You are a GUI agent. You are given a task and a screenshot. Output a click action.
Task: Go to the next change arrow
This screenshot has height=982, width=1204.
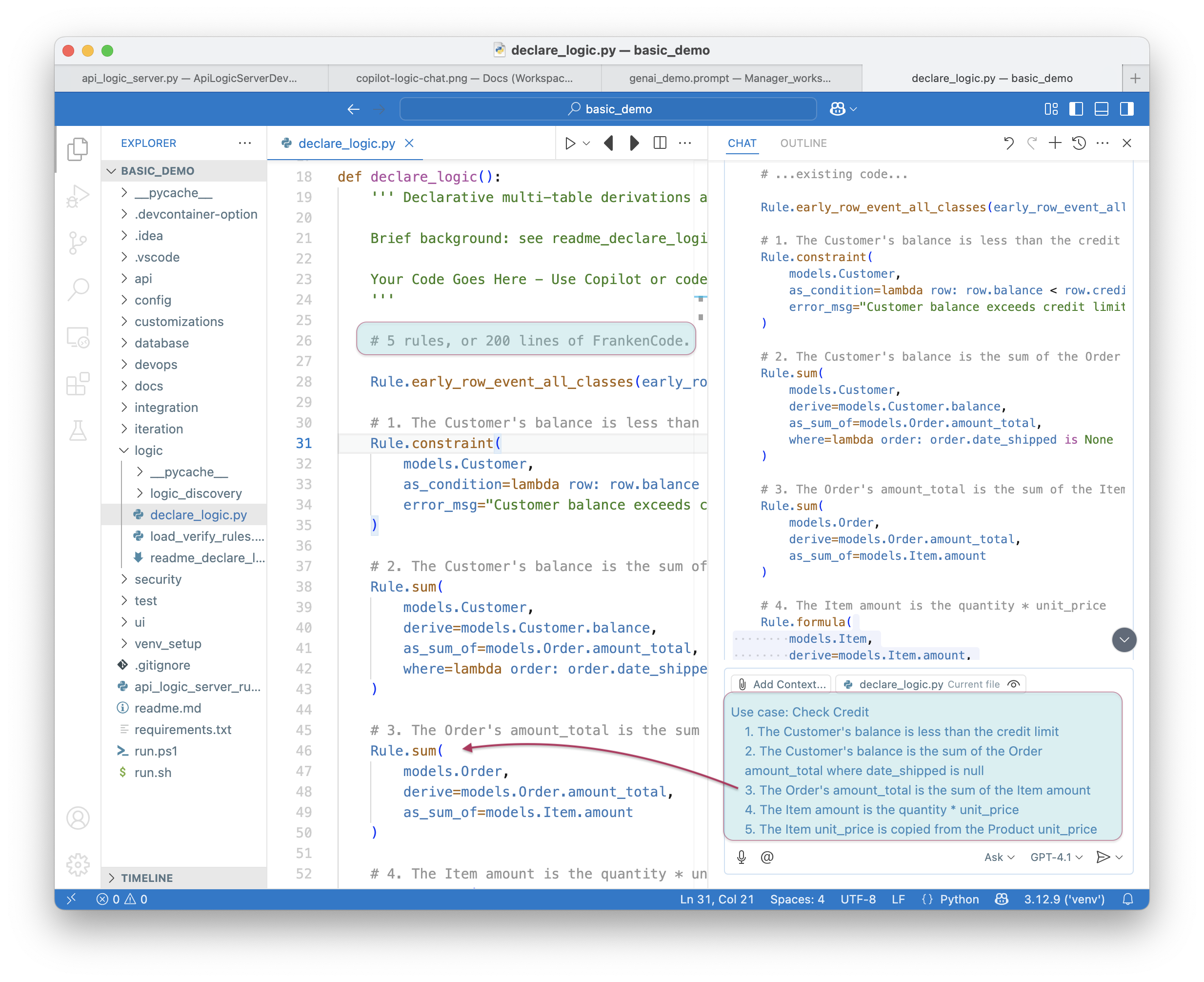(x=634, y=143)
